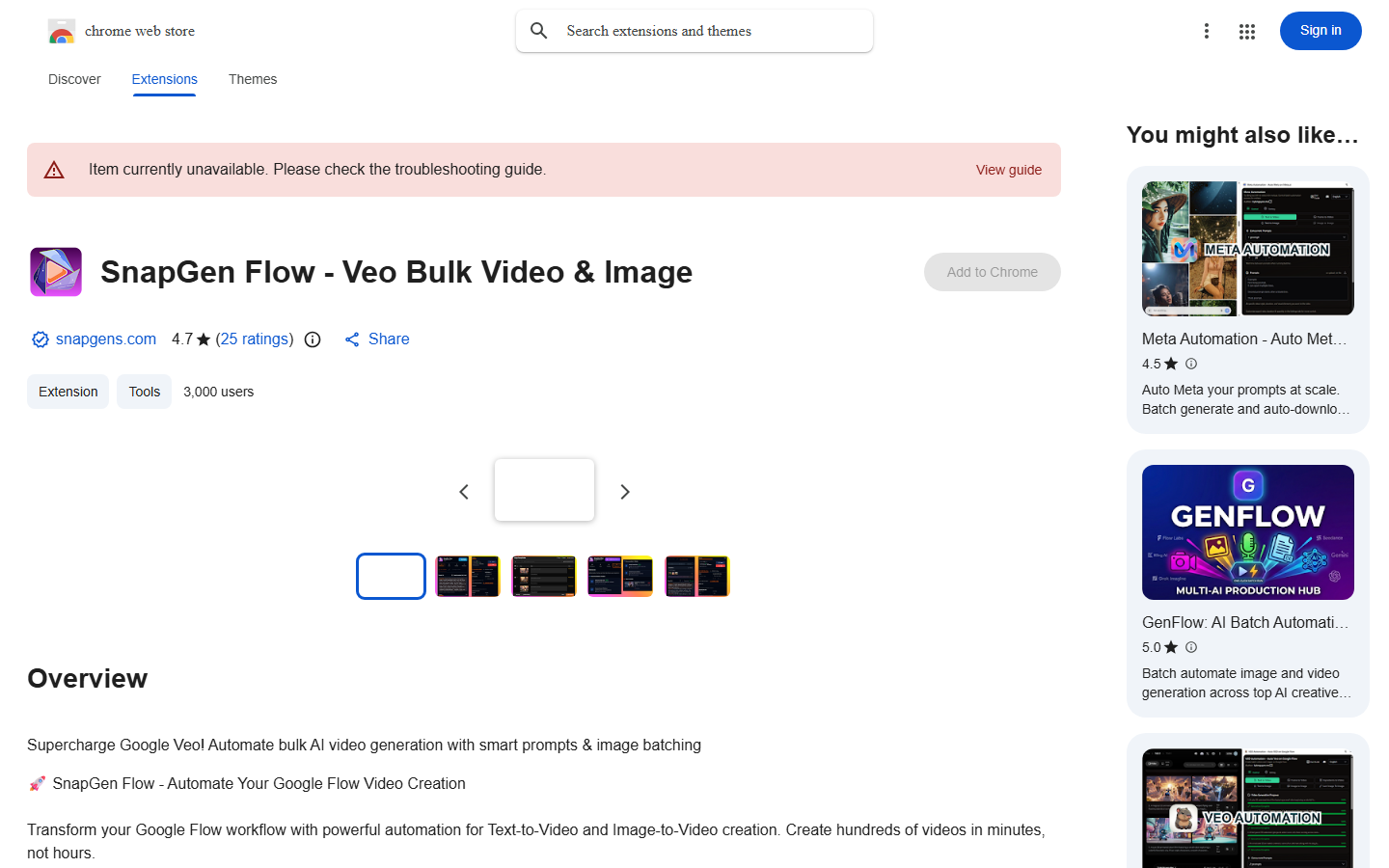Open the GenFlow Multi-AI Production Hub image

click(1248, 532)
